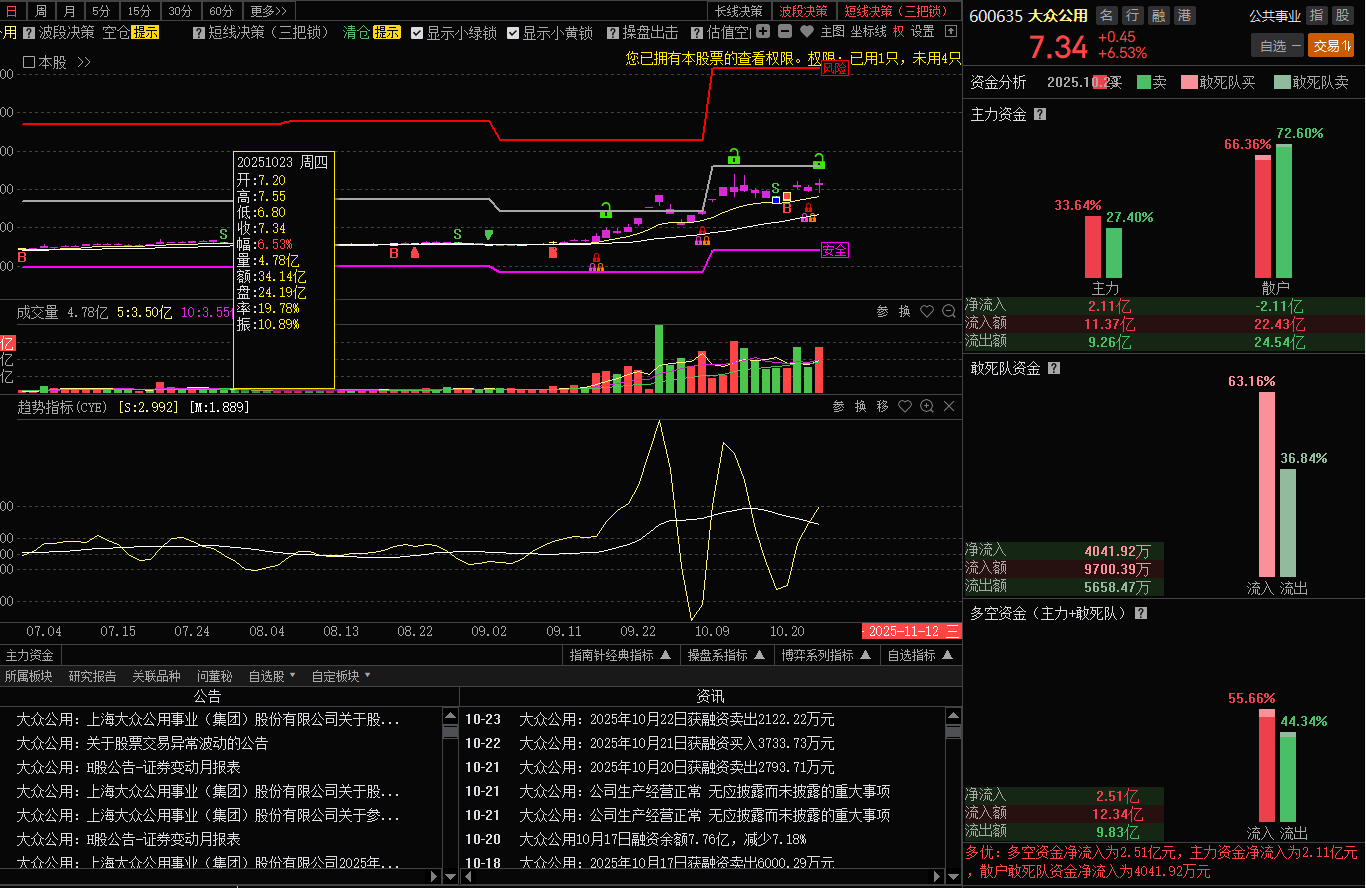1366x888 pixels.
Task: Open the 自选股 dropdown
Action: click(272, 676)
